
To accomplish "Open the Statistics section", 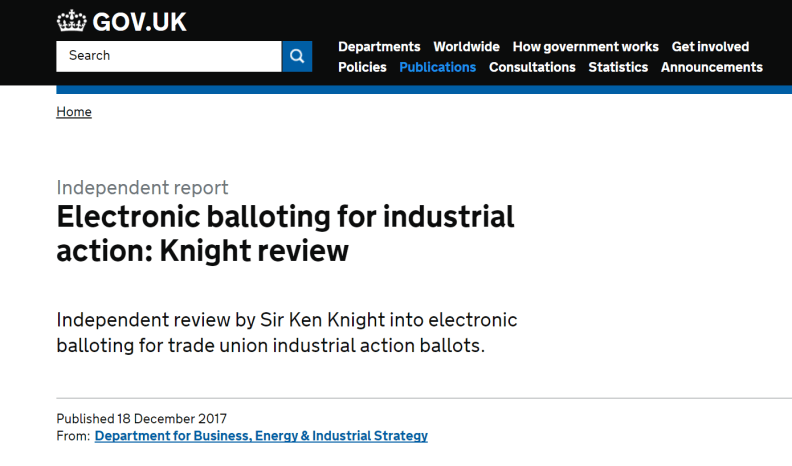I will click(618, 68).
